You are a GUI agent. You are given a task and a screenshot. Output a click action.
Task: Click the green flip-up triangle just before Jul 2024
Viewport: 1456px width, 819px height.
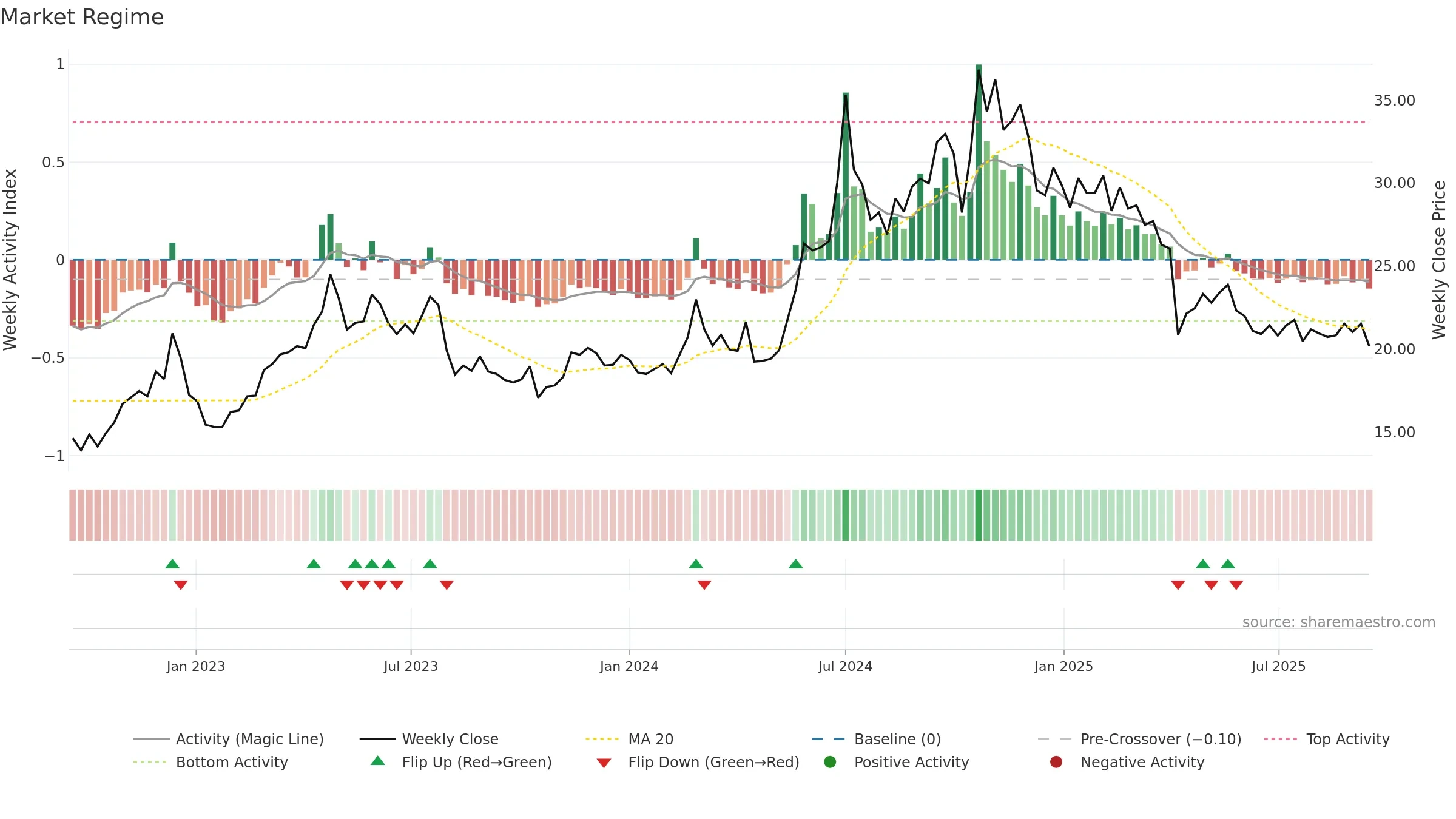click(x=796, y=564)
